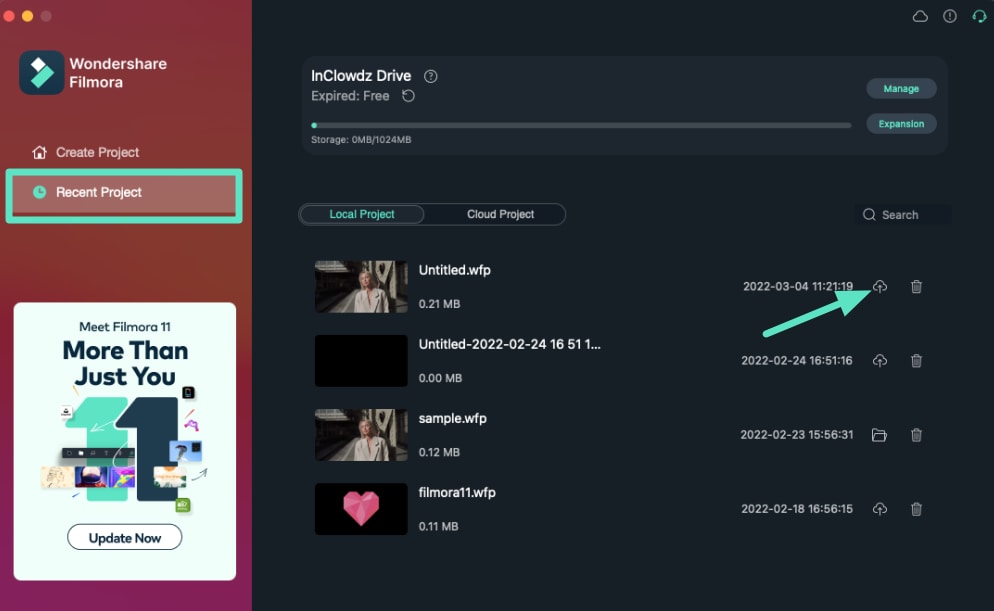Open the filmora11.wfp heart thumbnail
994x611 pixels.
point(361,509)
